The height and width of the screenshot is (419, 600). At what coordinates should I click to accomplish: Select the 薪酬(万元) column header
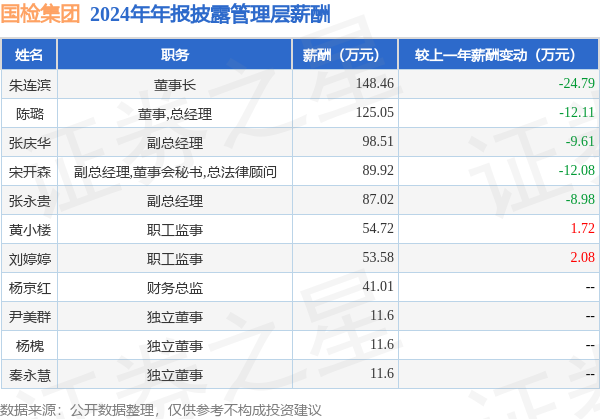(x=345, y=55)
